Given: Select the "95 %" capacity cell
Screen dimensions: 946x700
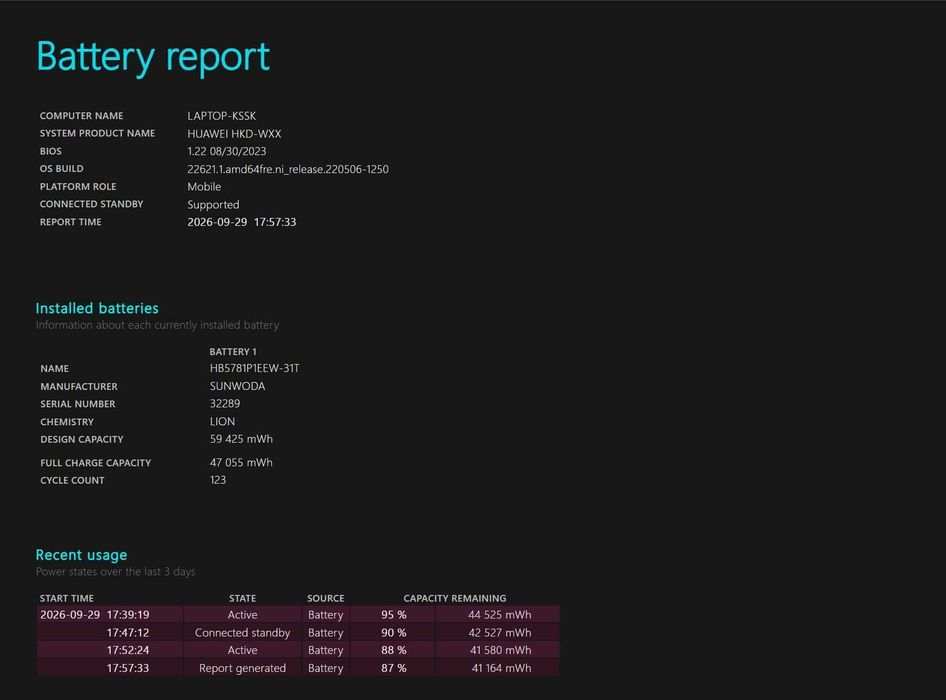Looking at the screenshot, I should (393, 615).
